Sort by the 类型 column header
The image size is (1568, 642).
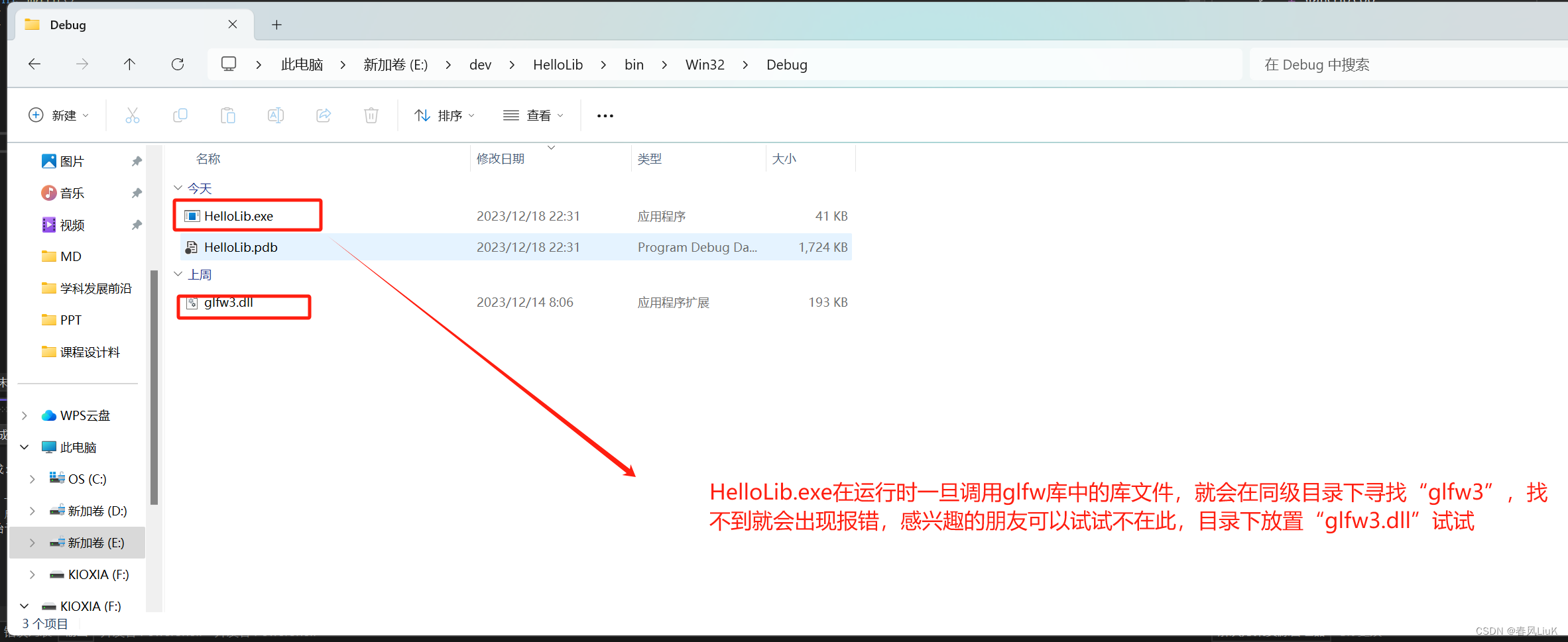pos(650,159)
